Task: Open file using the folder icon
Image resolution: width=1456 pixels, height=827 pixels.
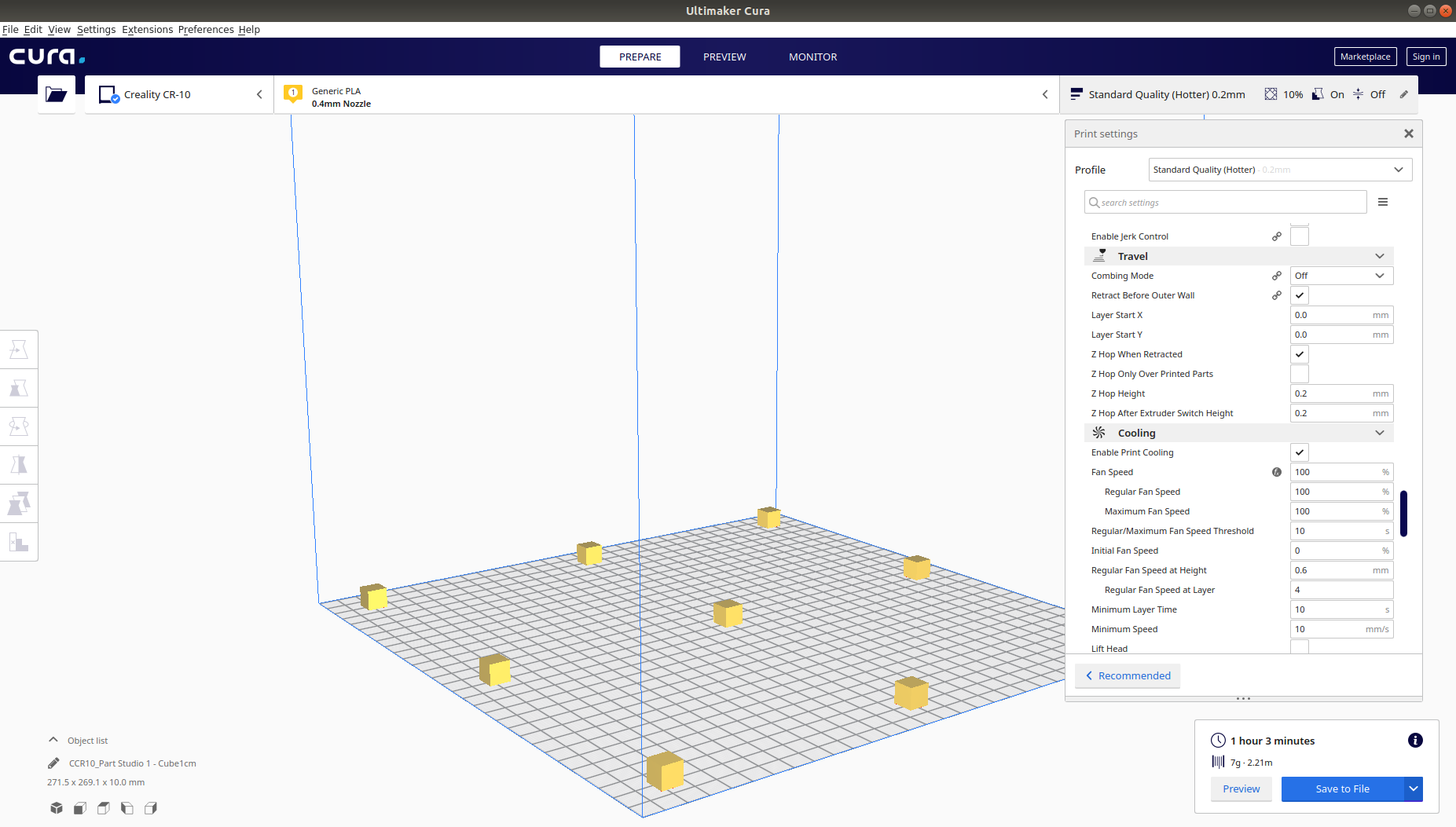Action: tap(57, 94)
